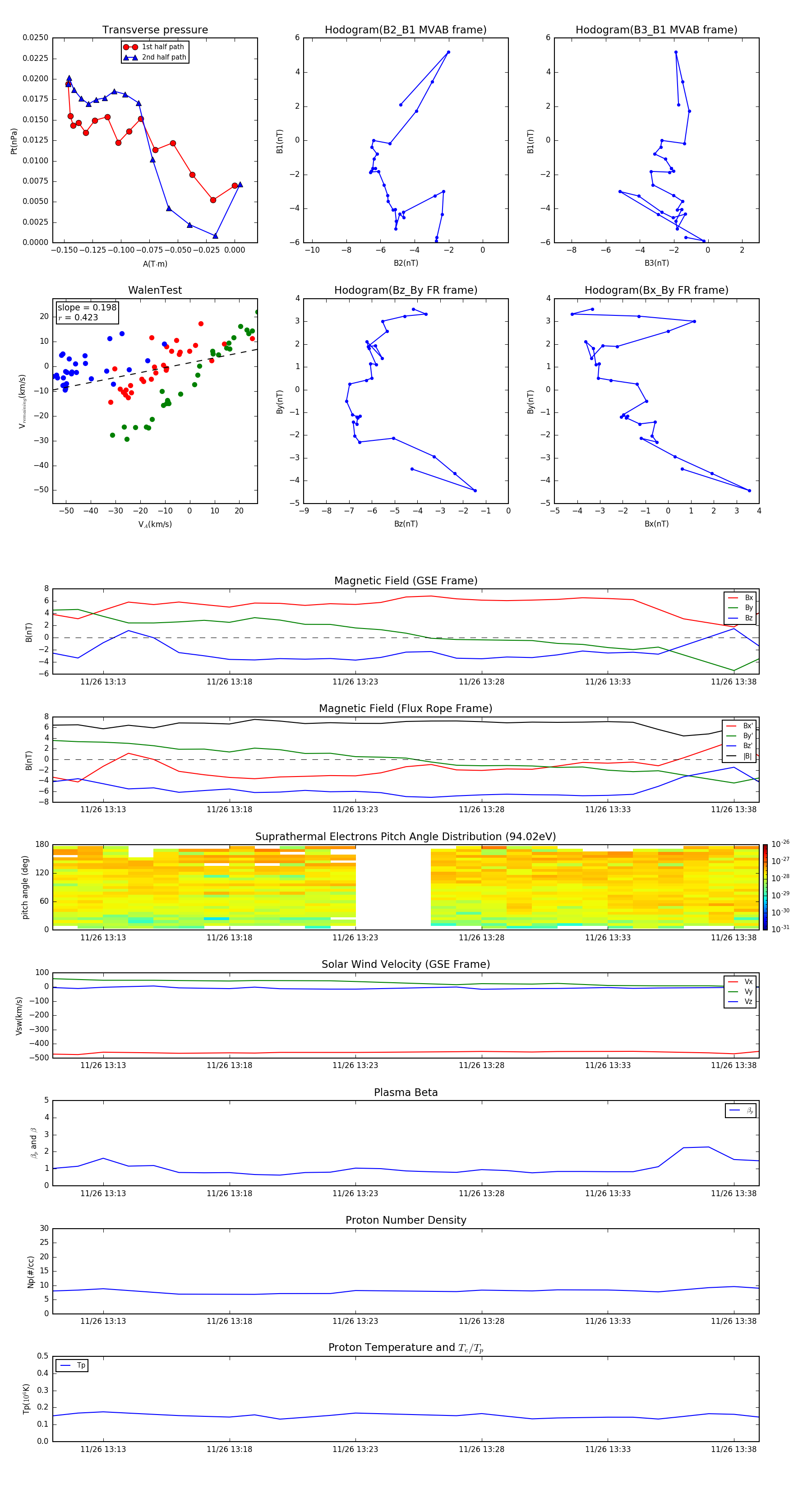Select "Bx'" in the Flux Rope legend

click(x=740, y=726)
